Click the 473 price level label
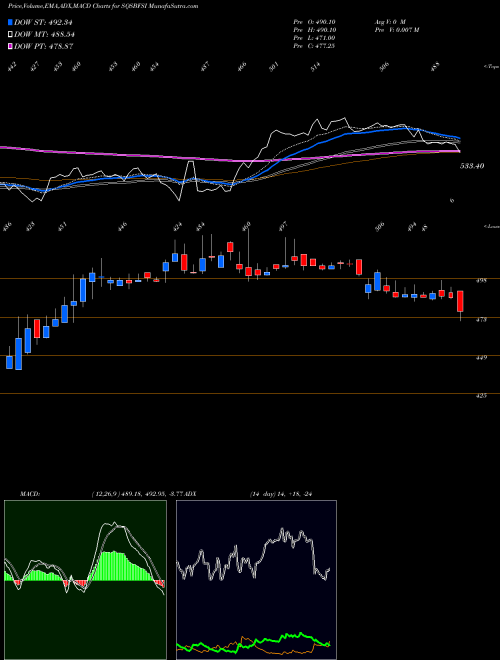Viewport: 500px width, 660px height. pyautogui.click(x=482, y=319)
